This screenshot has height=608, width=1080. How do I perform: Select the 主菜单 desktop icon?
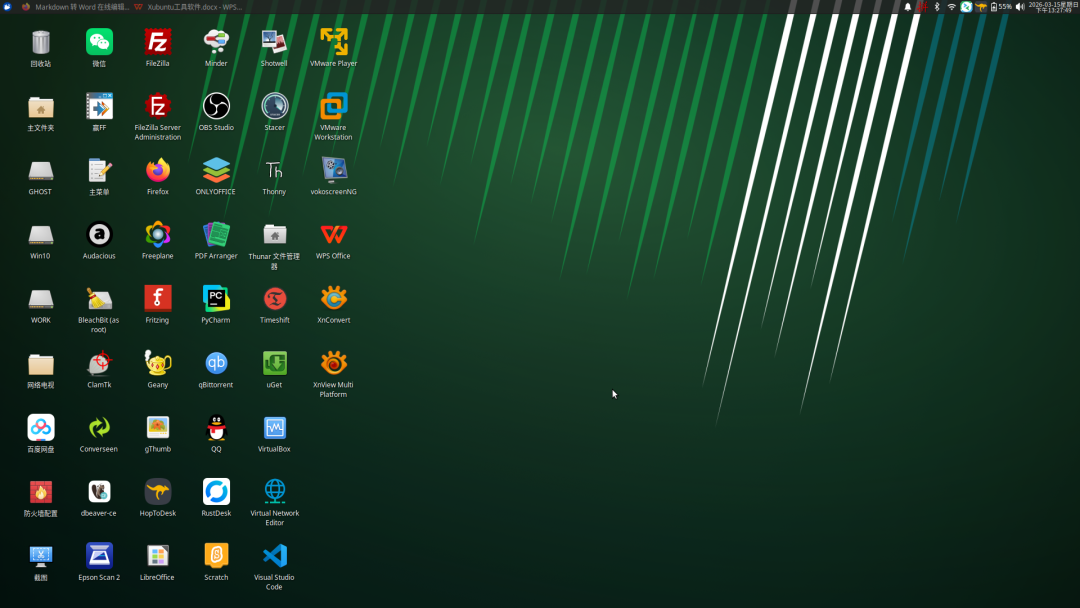pyautogui.click(x=99, y=177)
